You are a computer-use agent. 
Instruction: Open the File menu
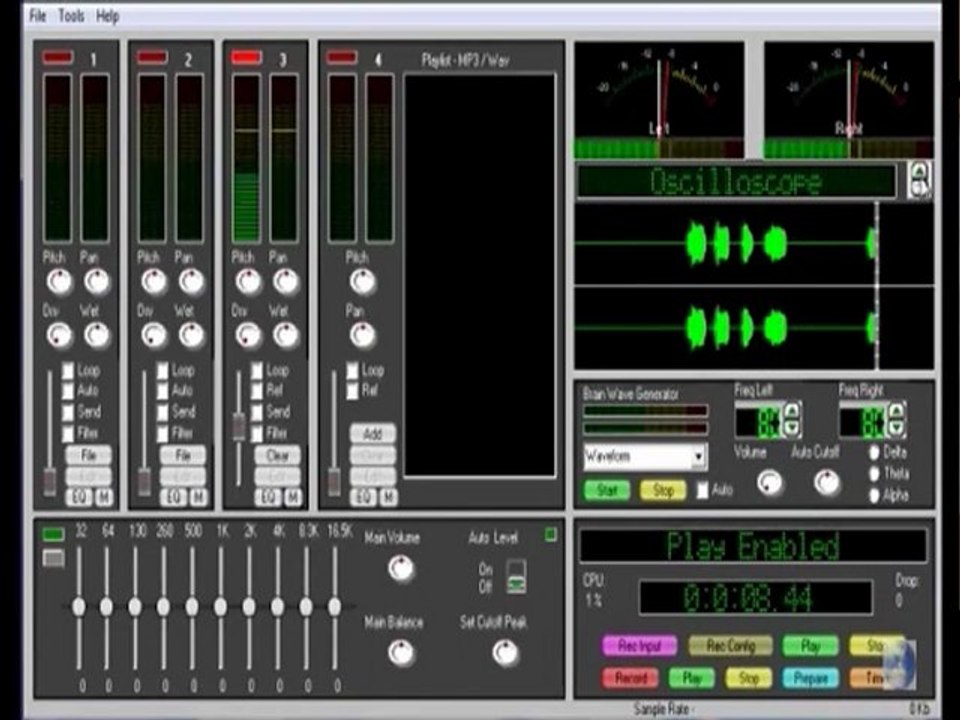[37, 16]
